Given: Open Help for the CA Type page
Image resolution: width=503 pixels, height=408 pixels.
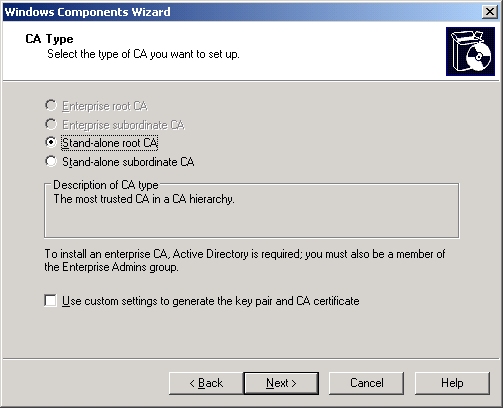Looking at the screenshot, I should click(x=452, y=383).
